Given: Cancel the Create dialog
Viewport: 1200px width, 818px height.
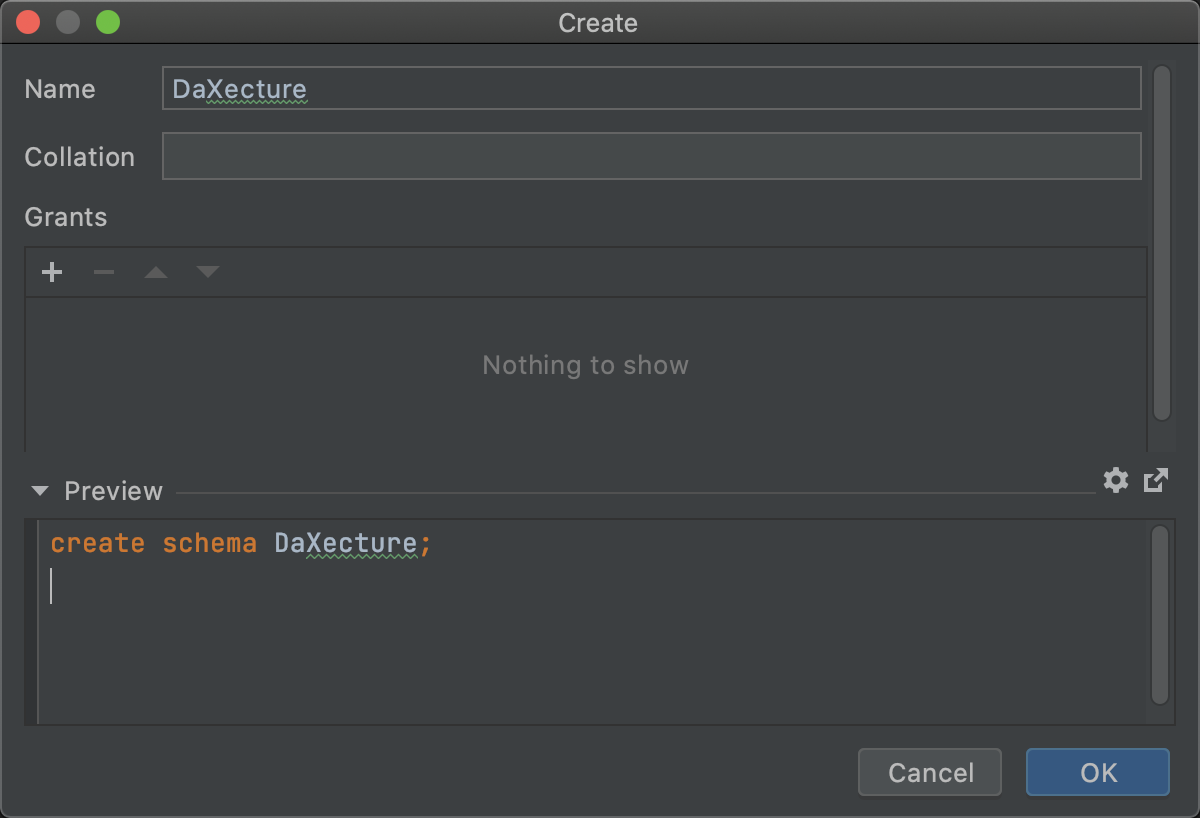Looking at the screenshot, I should [930, 772].
